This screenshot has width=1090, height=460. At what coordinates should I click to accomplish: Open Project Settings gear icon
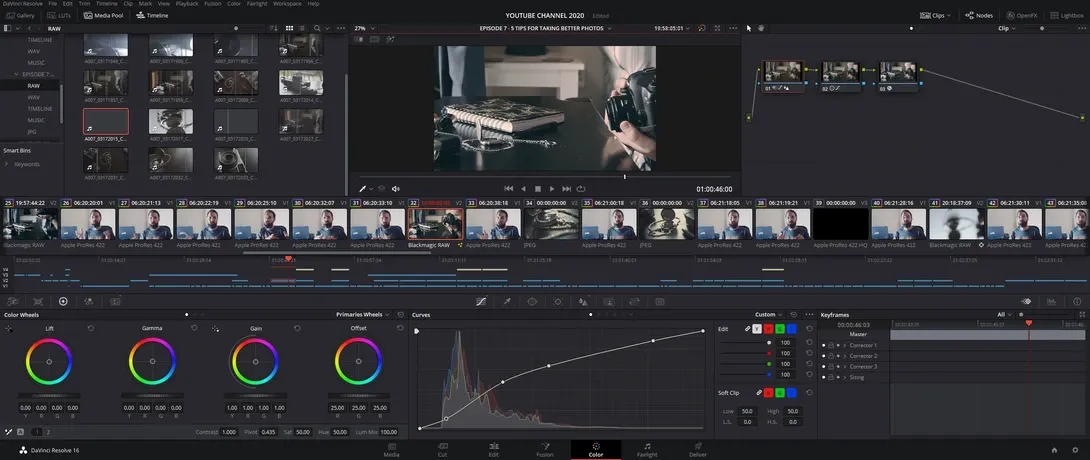tap(1077, 450)
